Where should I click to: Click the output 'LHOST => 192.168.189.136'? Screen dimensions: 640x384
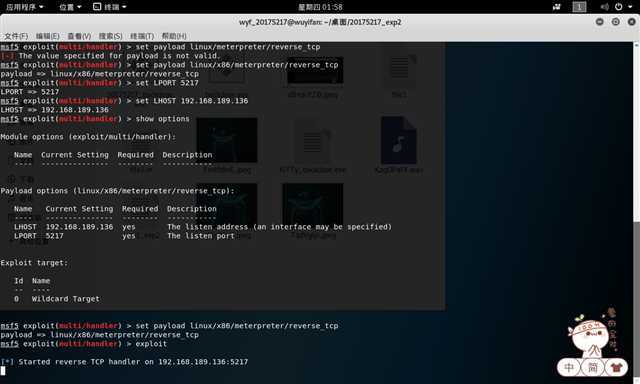point(55,110)
